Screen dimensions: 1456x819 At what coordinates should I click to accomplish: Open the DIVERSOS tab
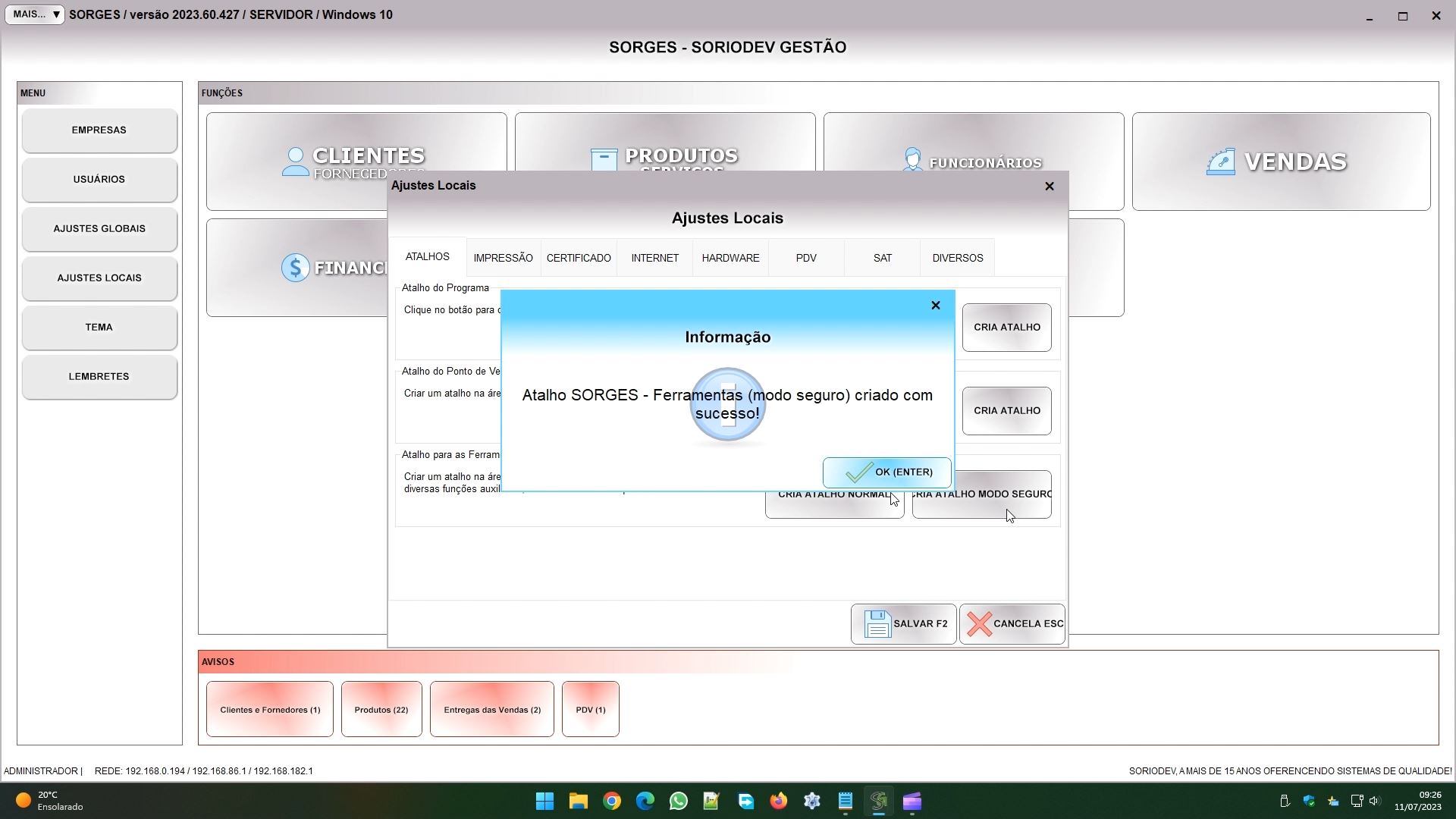pyautogui.click(x=957, y=258)
